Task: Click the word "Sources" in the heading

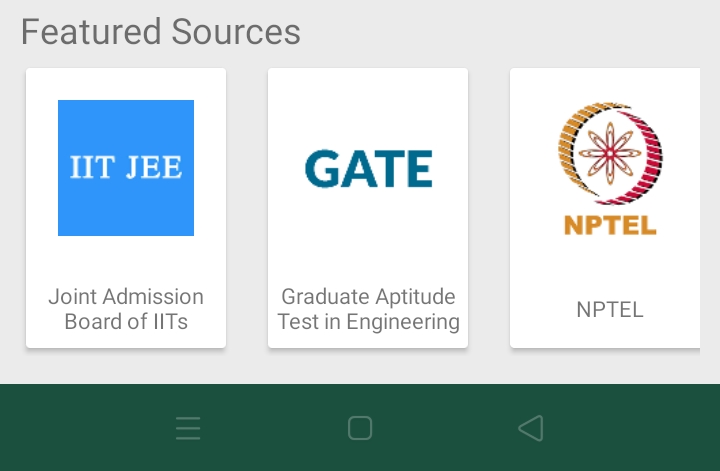Action: coord(236,31)
